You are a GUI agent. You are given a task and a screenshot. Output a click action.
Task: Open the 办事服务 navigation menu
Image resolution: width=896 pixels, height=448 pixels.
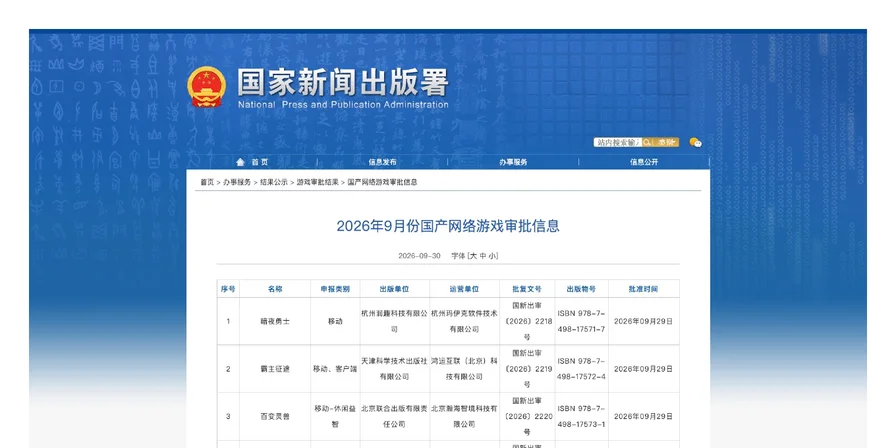513,162
